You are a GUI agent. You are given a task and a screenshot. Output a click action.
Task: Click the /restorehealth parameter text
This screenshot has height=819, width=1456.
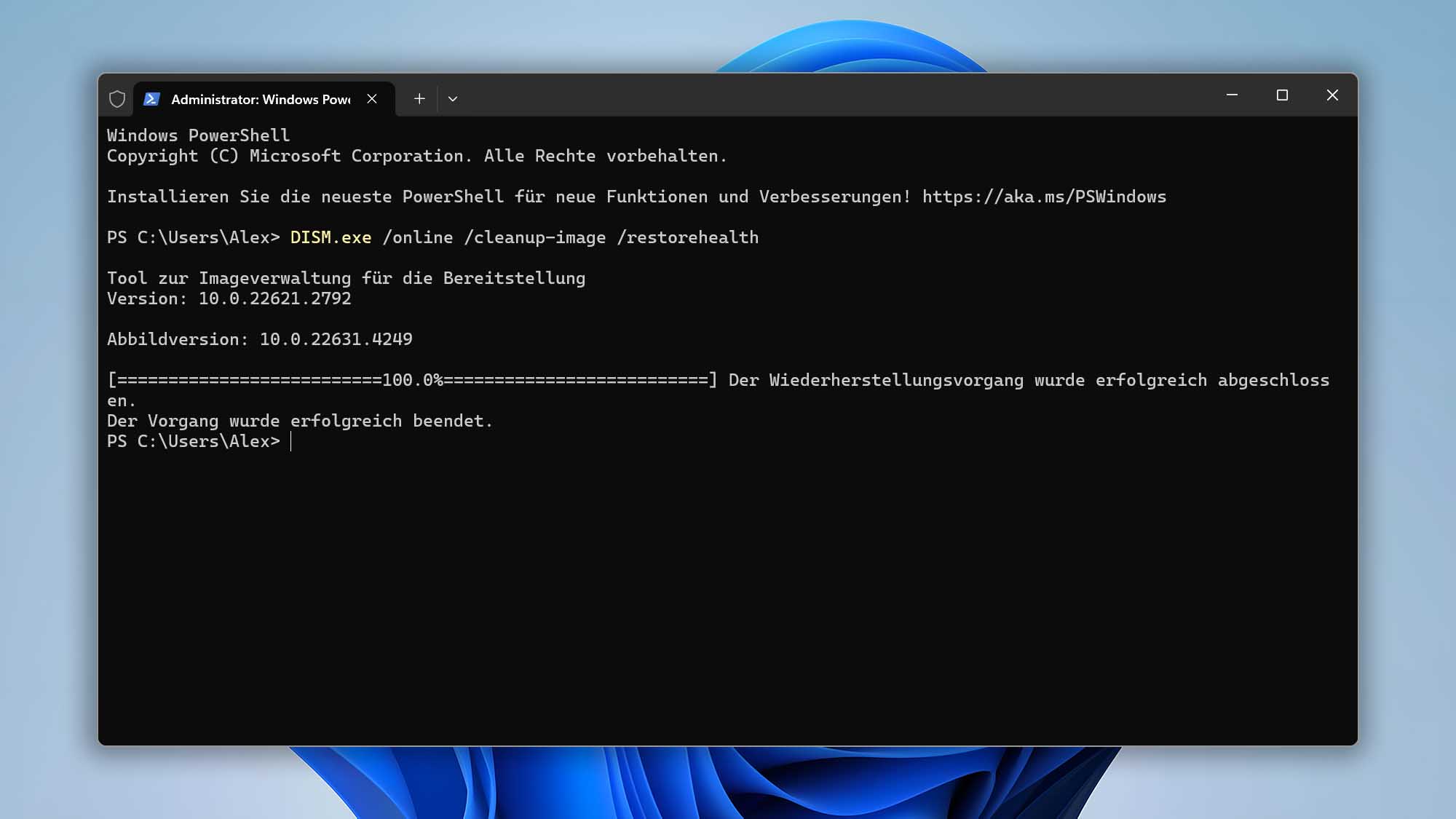(687, 237)
